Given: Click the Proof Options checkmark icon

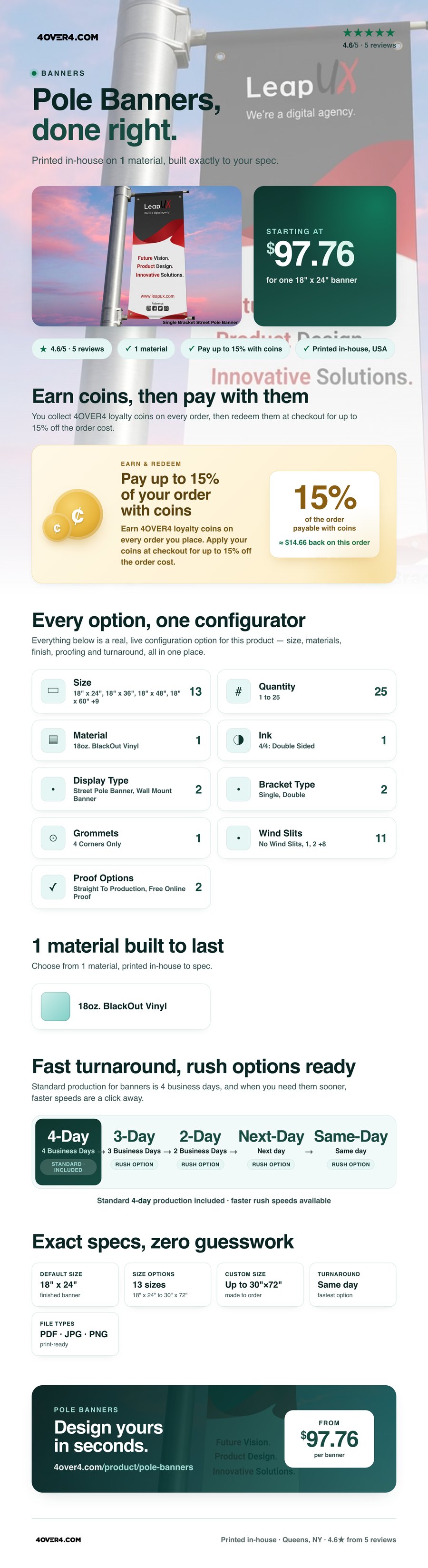Looking at the screenshot, I should (53, 887).
